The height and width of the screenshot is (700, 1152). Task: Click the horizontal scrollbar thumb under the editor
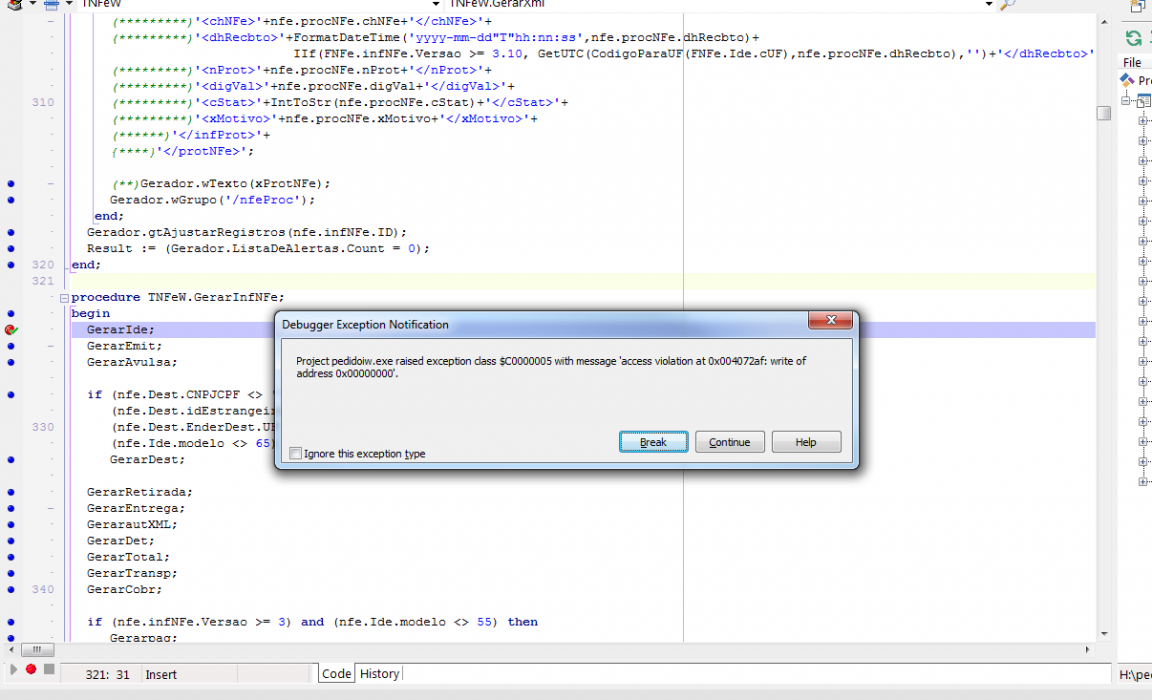click(37, 649)
